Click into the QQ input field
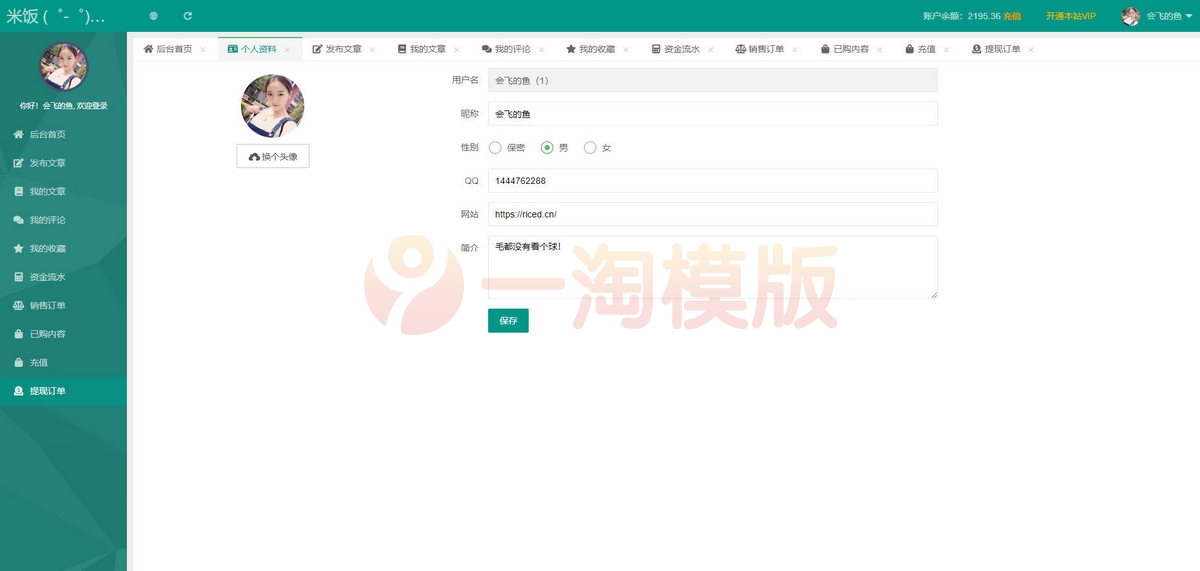Screen dimensions: 1200x571 coord(712,181)
